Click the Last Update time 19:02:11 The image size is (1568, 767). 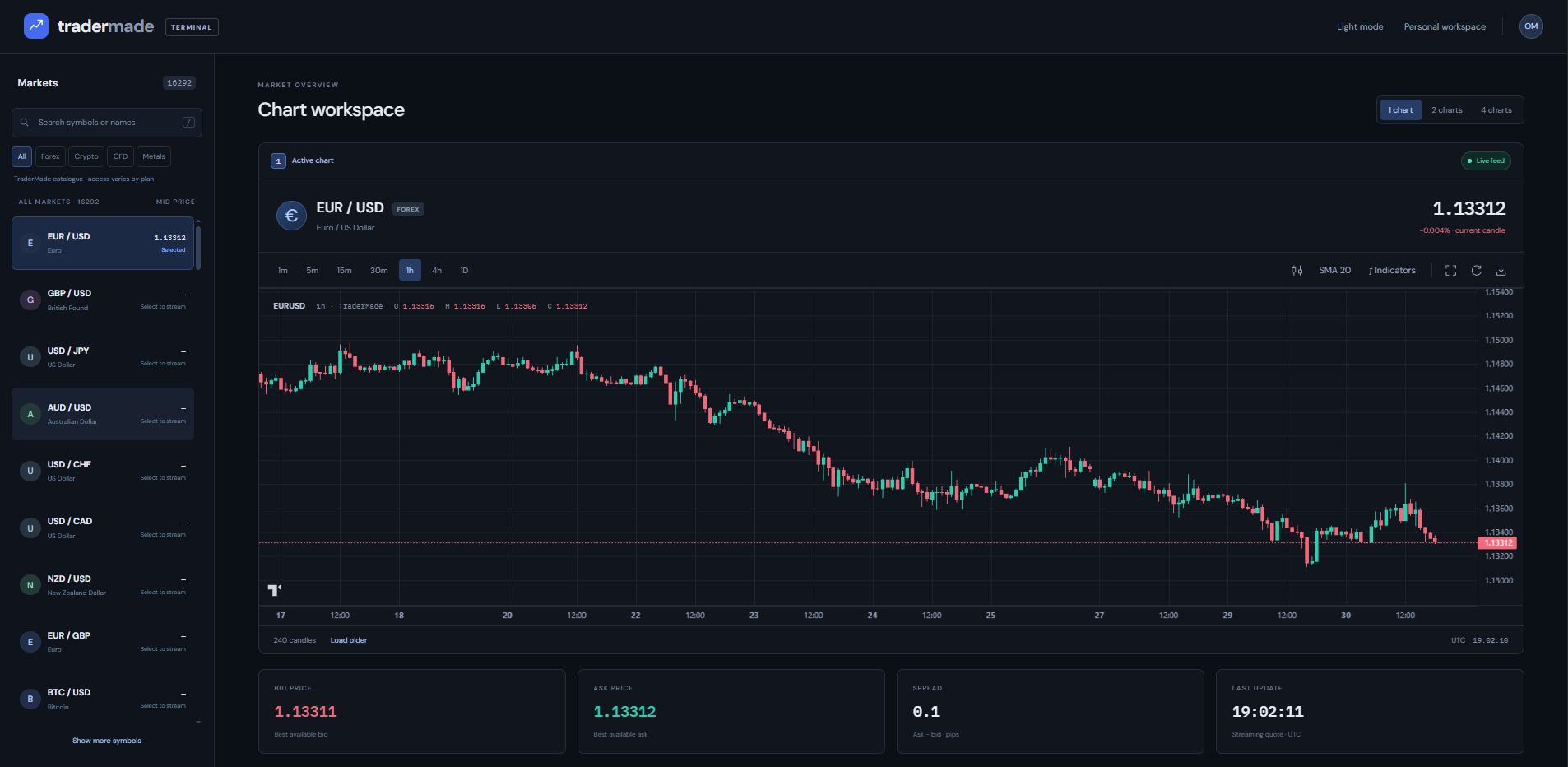pos(1268,712)
